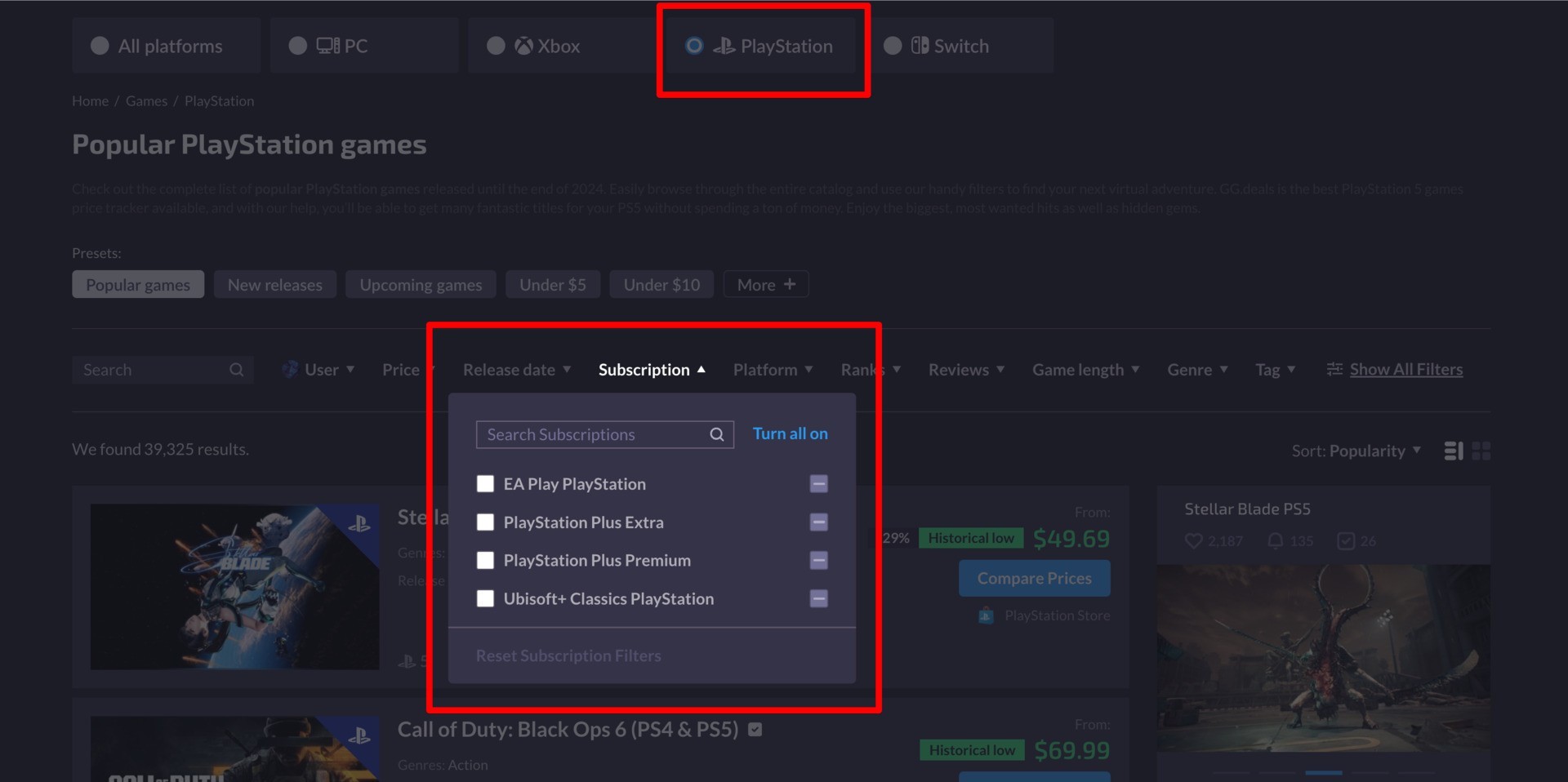Open the Call of Duty cover thumbnail
This screenshot has height=782, width=1568.
click(234, 749)
